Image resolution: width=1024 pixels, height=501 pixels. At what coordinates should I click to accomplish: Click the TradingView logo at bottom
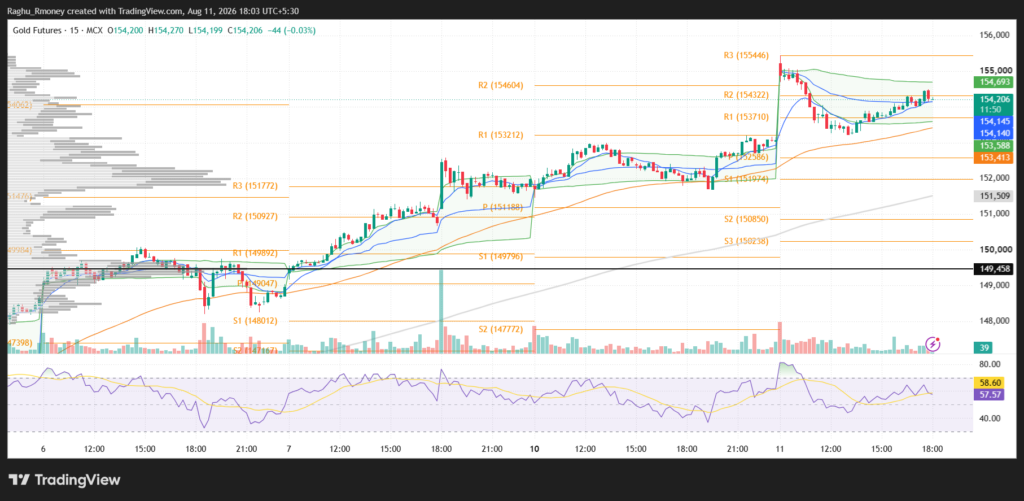pos(65,480)
